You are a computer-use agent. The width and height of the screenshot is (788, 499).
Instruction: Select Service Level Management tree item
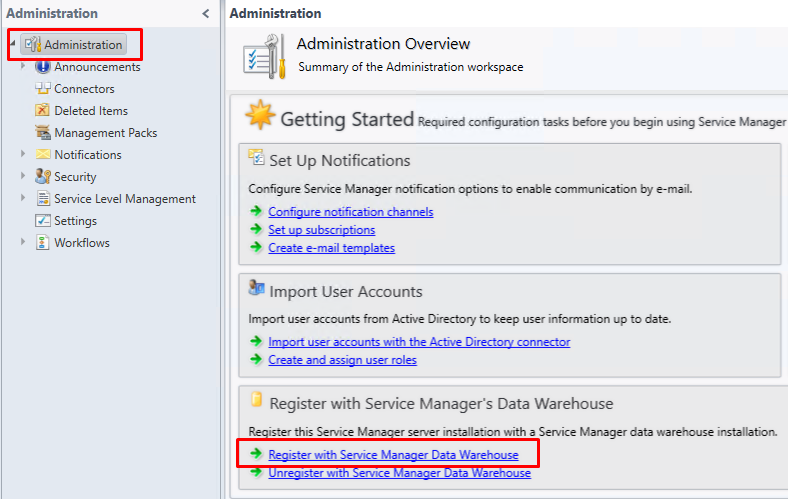125,199
